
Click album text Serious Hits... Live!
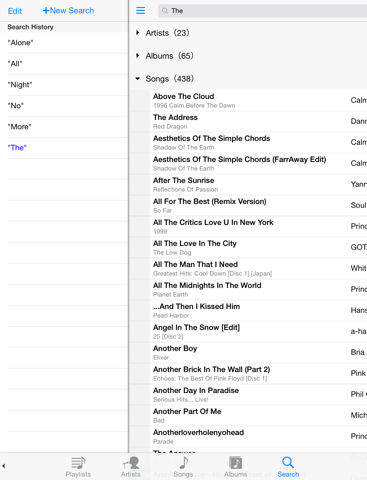(x=181, y=399)
